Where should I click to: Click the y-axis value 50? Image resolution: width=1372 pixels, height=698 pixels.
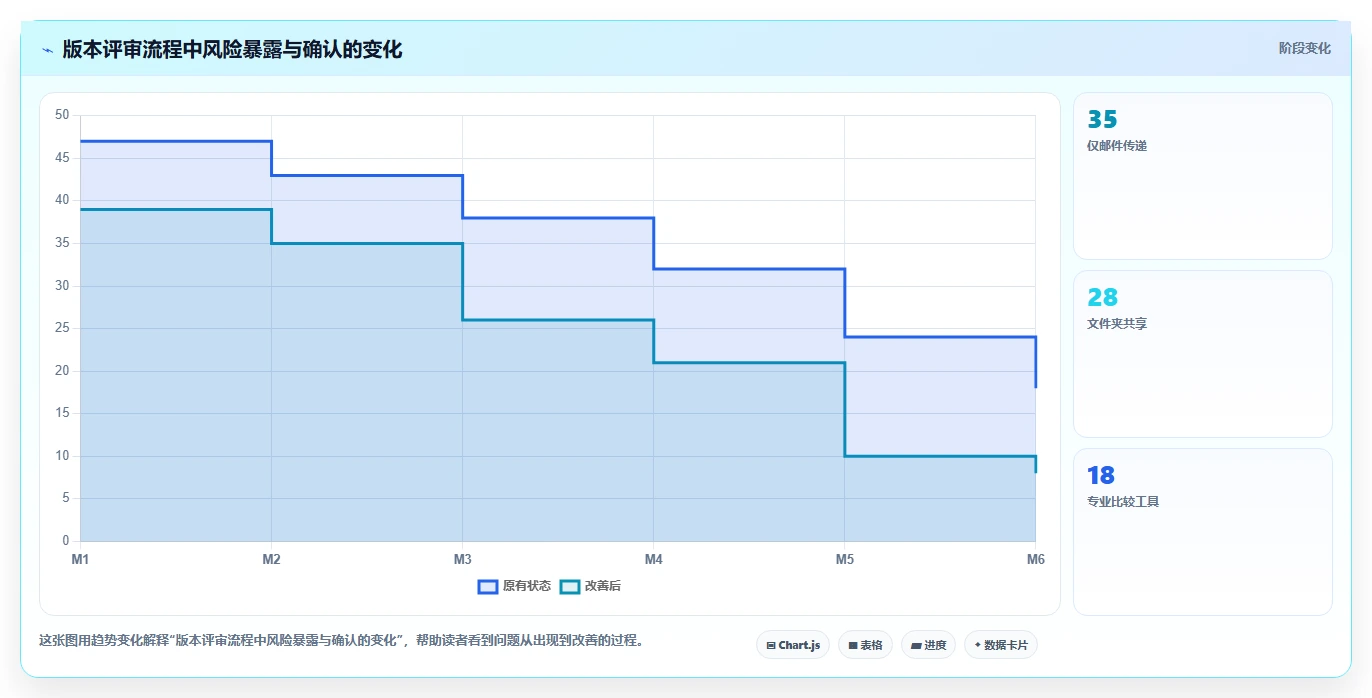click(x=62, y=115)
